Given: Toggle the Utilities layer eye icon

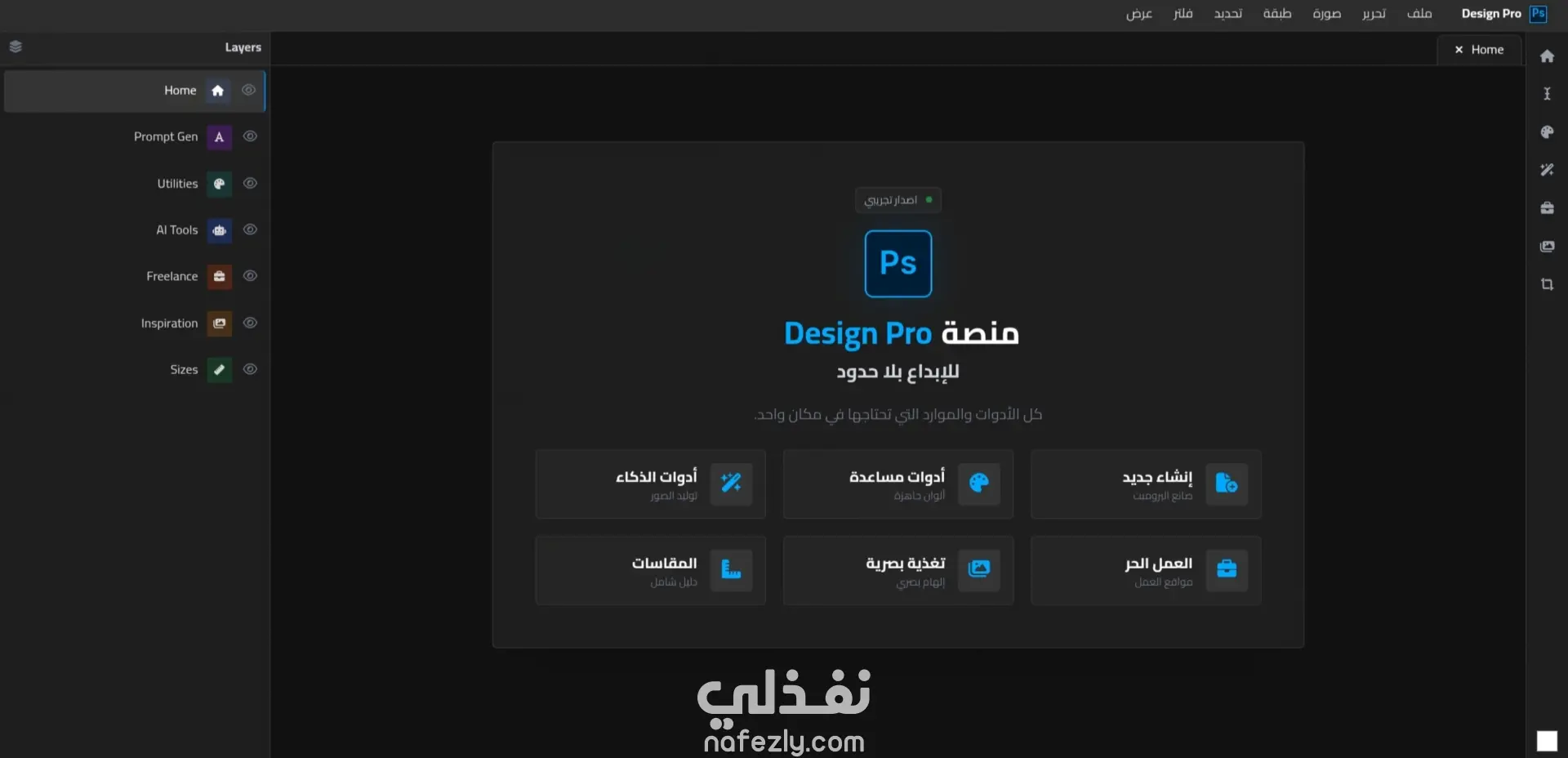Looking at the screenshot, I should [251, 183].
